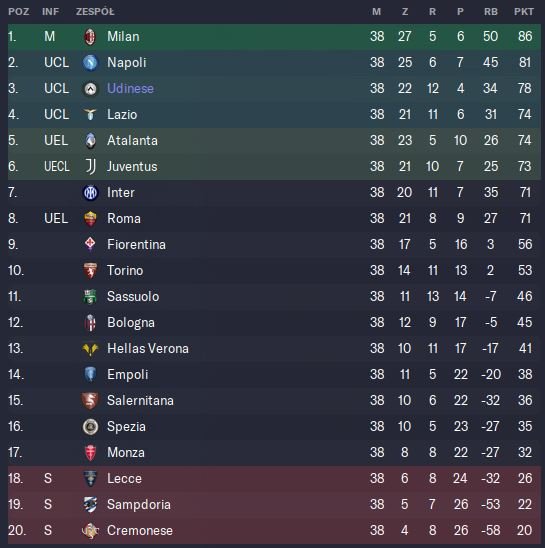Sort standings by POZ header
The width and height of the screenshot is (545, 548).
click(x=19, y=12)
